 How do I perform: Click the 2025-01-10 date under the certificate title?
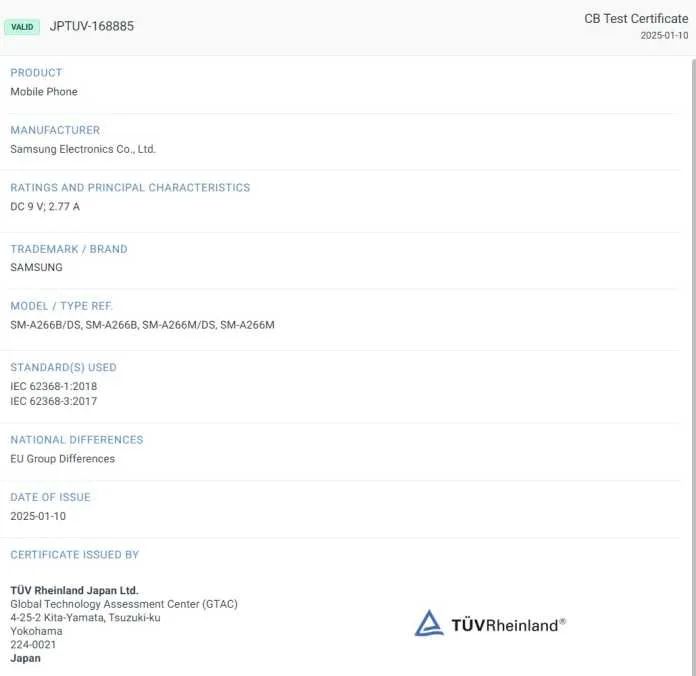tap(664, 36)
